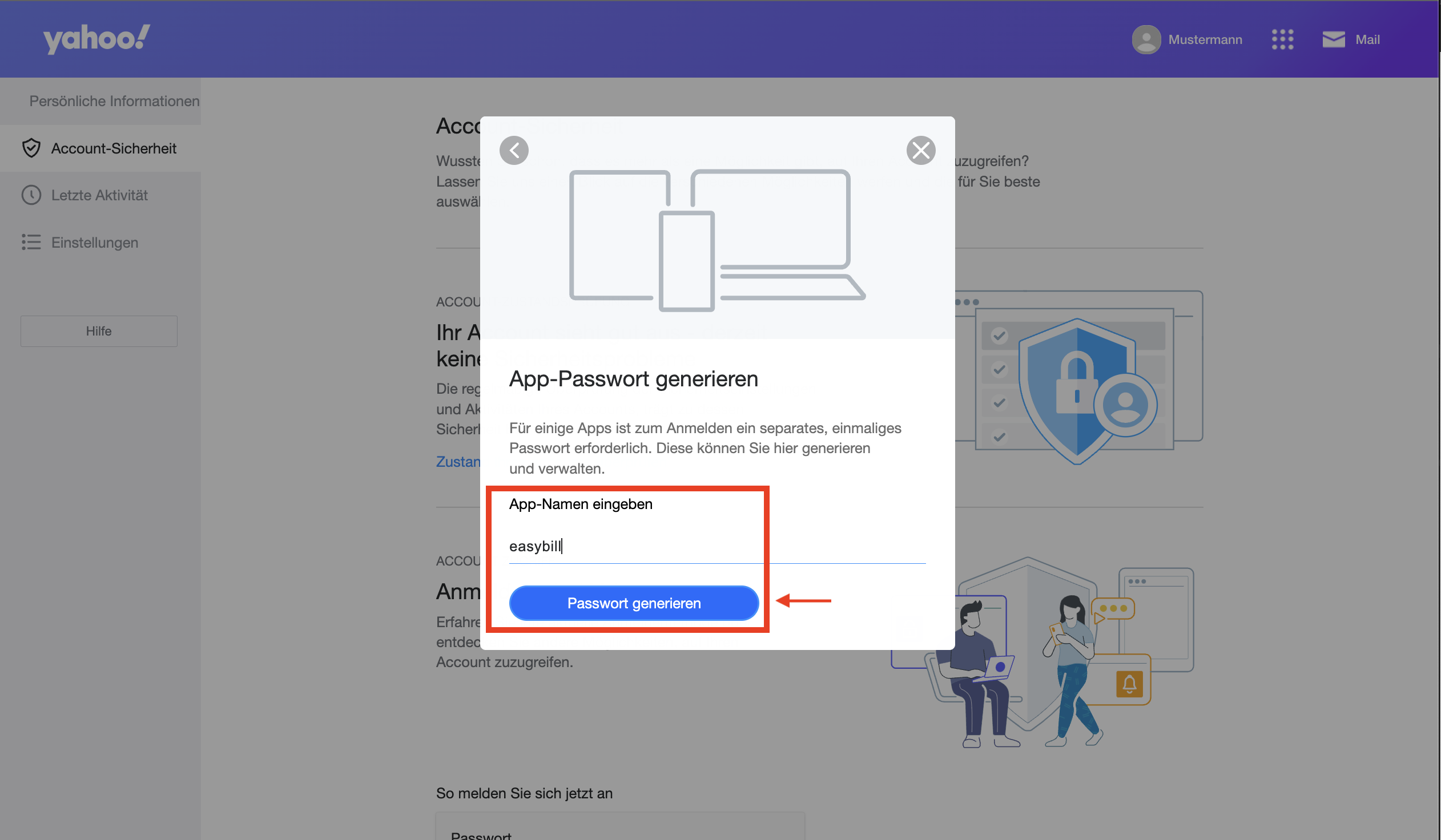The height and width of the screenshot is (840, 1441).
Task: Go back with the dialog's left chevron
Action: coord(513,150)
